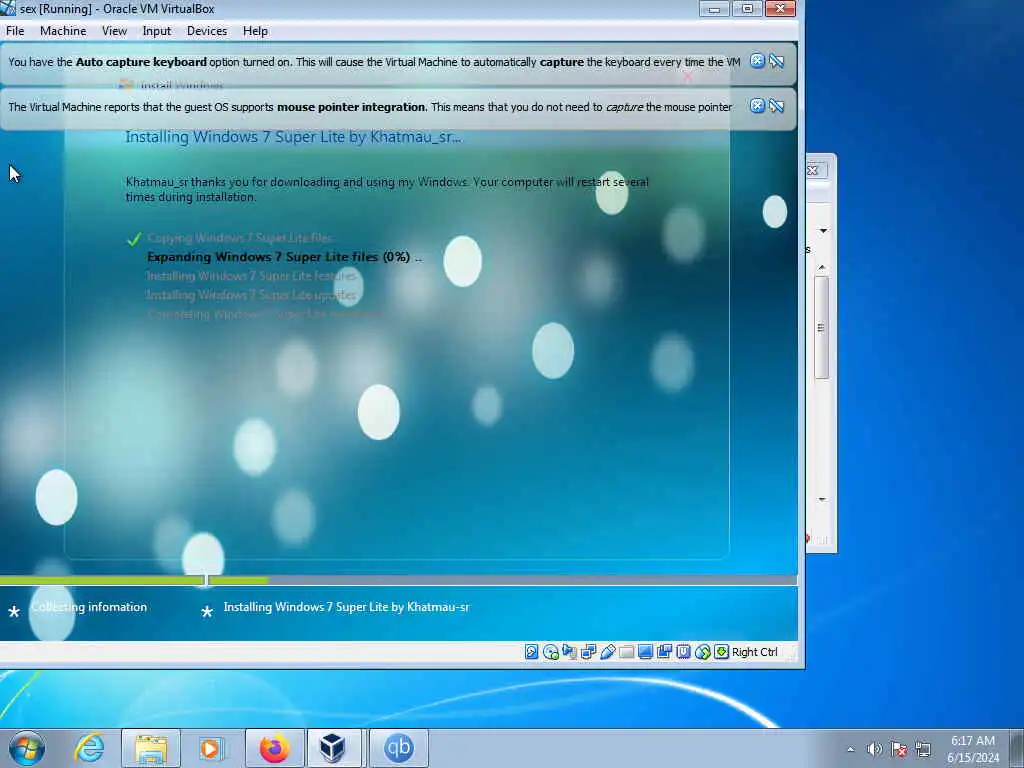Click the scroll up arrow in background window
1024x768 pixels.
(822, 268)
